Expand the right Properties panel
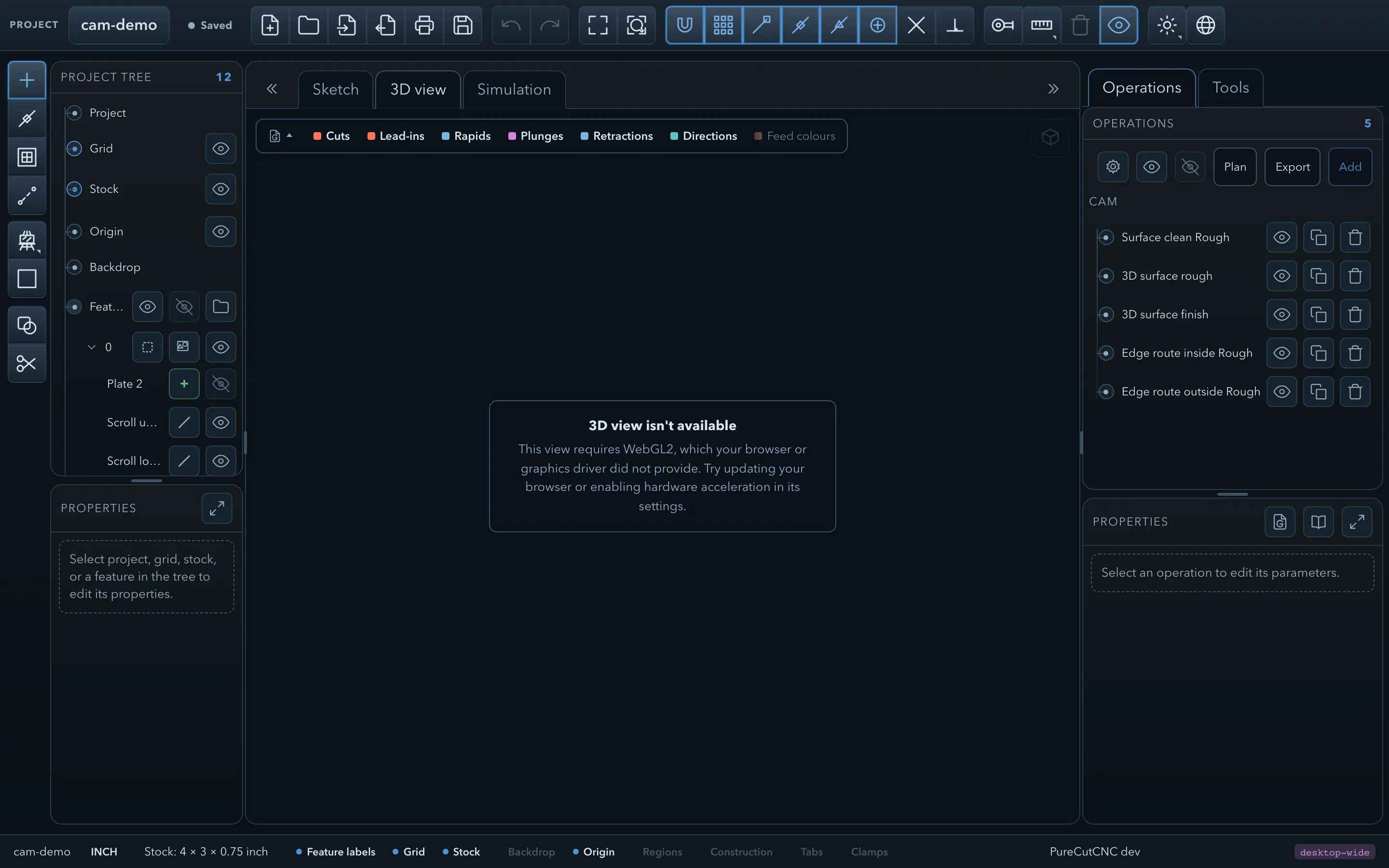 click(1357, 522)
